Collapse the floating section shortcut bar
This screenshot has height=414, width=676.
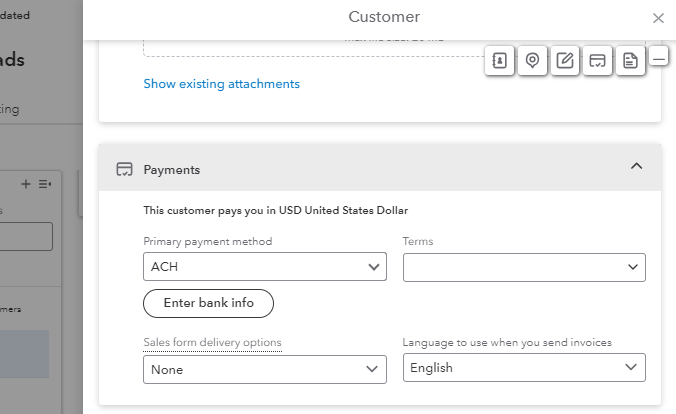(x=659, y=59)
